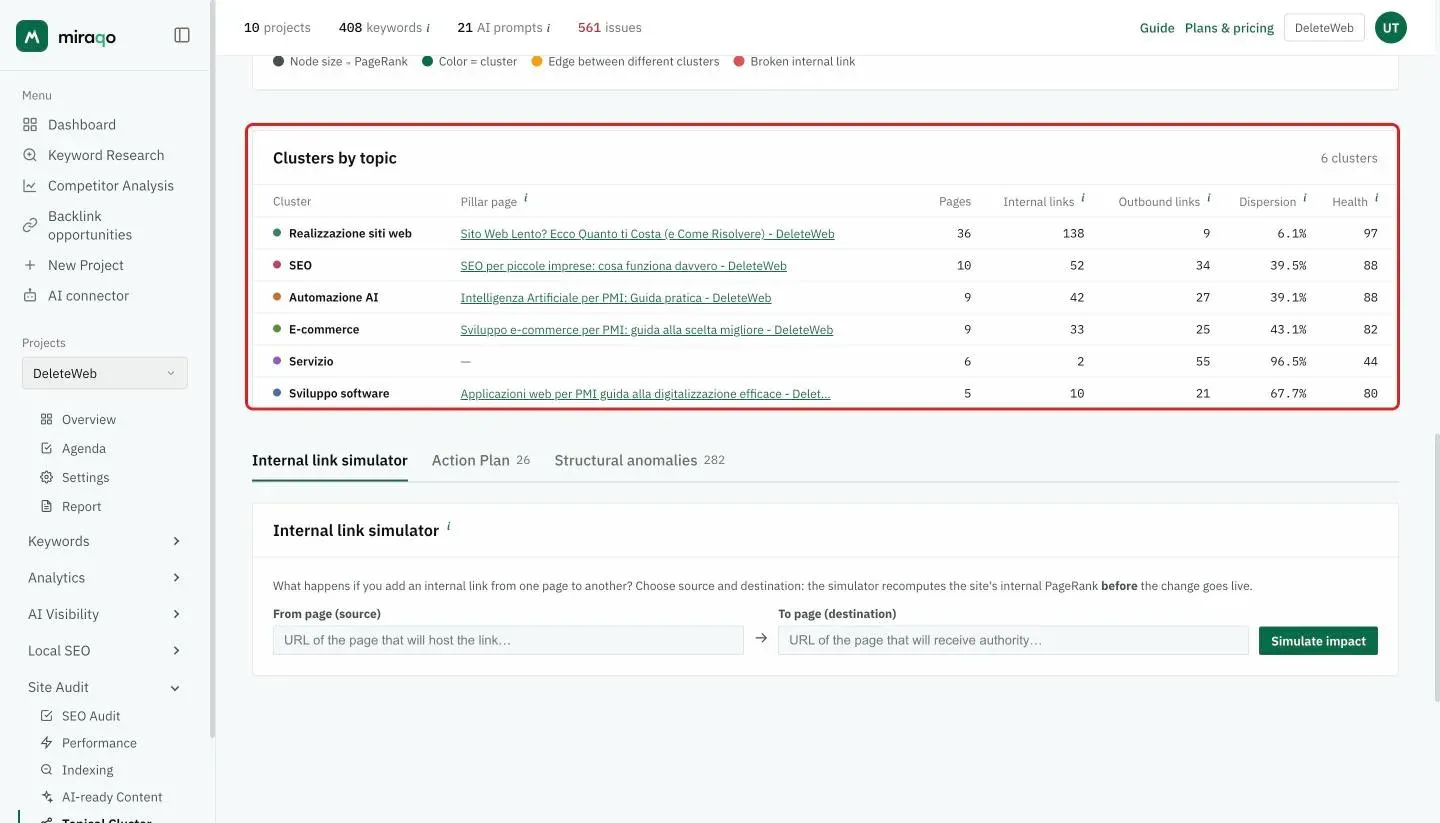Open Dashboard from the sidebar menu

pyautogui.click(x=82, y=125)
